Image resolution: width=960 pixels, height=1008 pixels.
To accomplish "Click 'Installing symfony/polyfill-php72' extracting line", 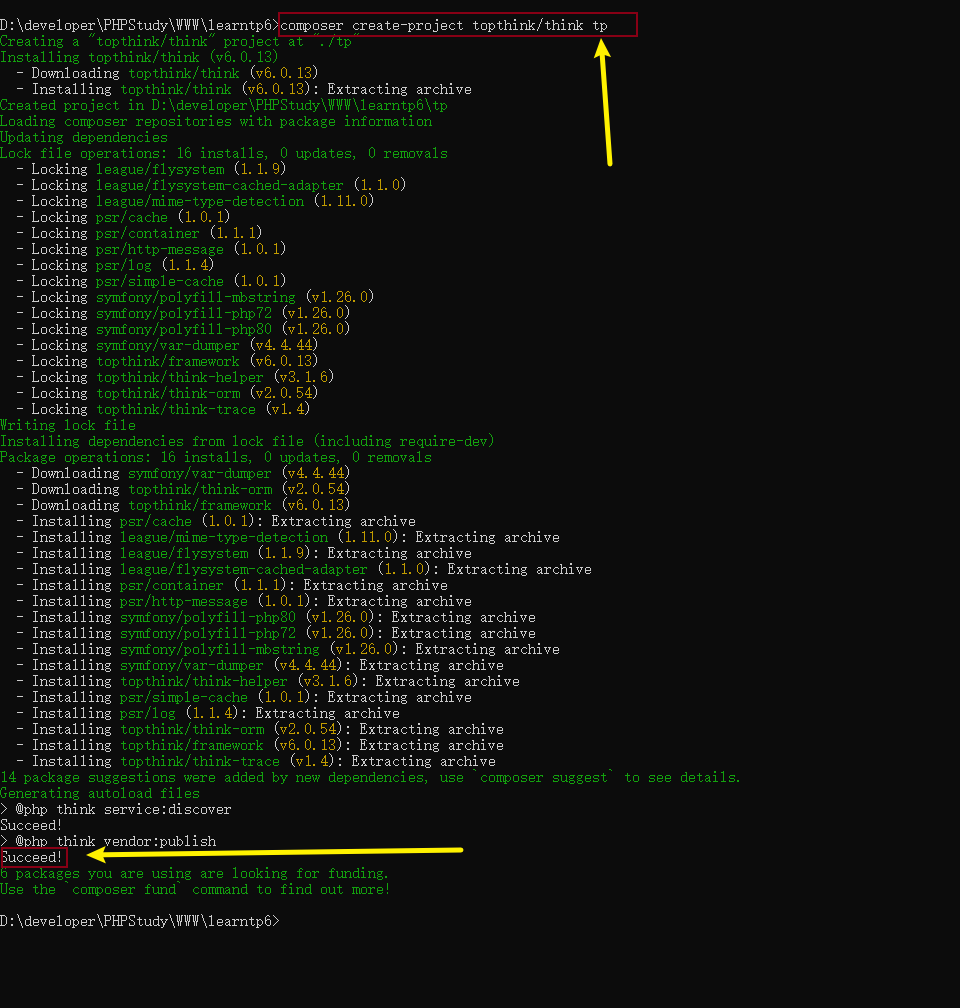I will (276, 634).
